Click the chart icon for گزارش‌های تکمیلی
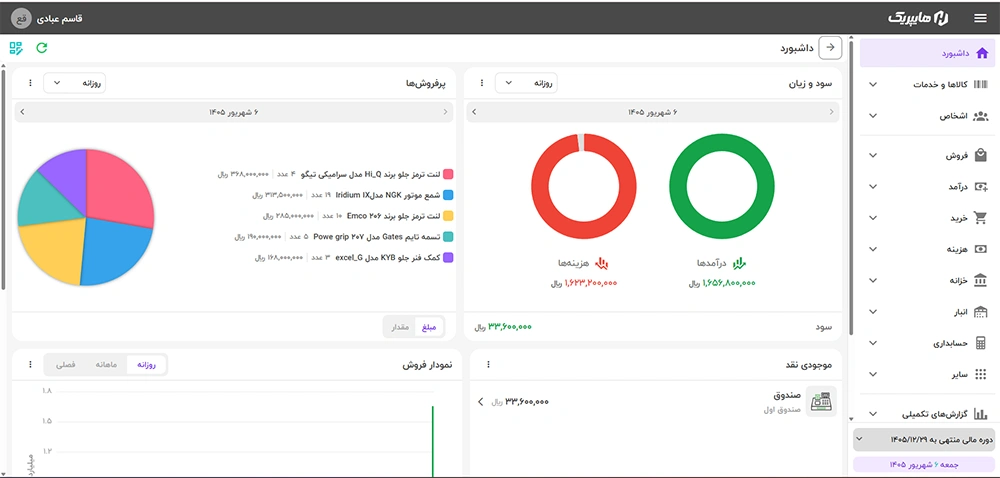This screenshot has width=1000, height=478. tap(981, 414)
